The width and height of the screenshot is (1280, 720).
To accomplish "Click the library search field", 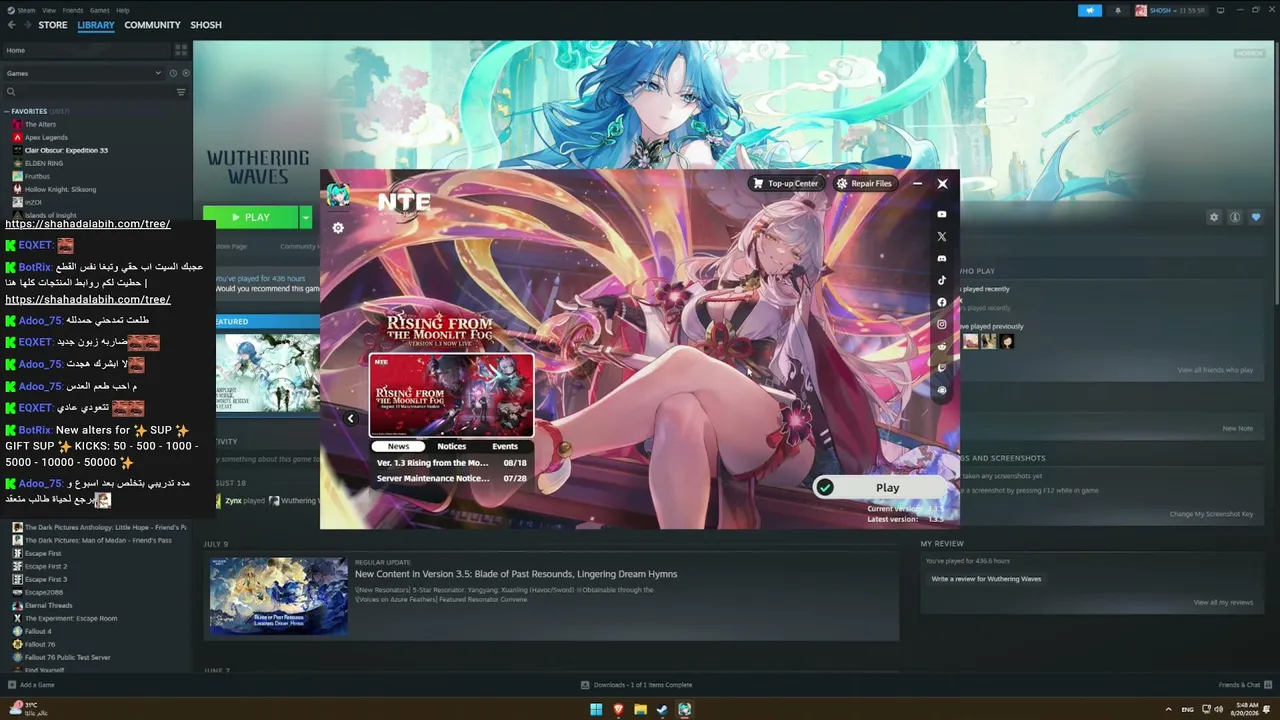I will point(89,92).
